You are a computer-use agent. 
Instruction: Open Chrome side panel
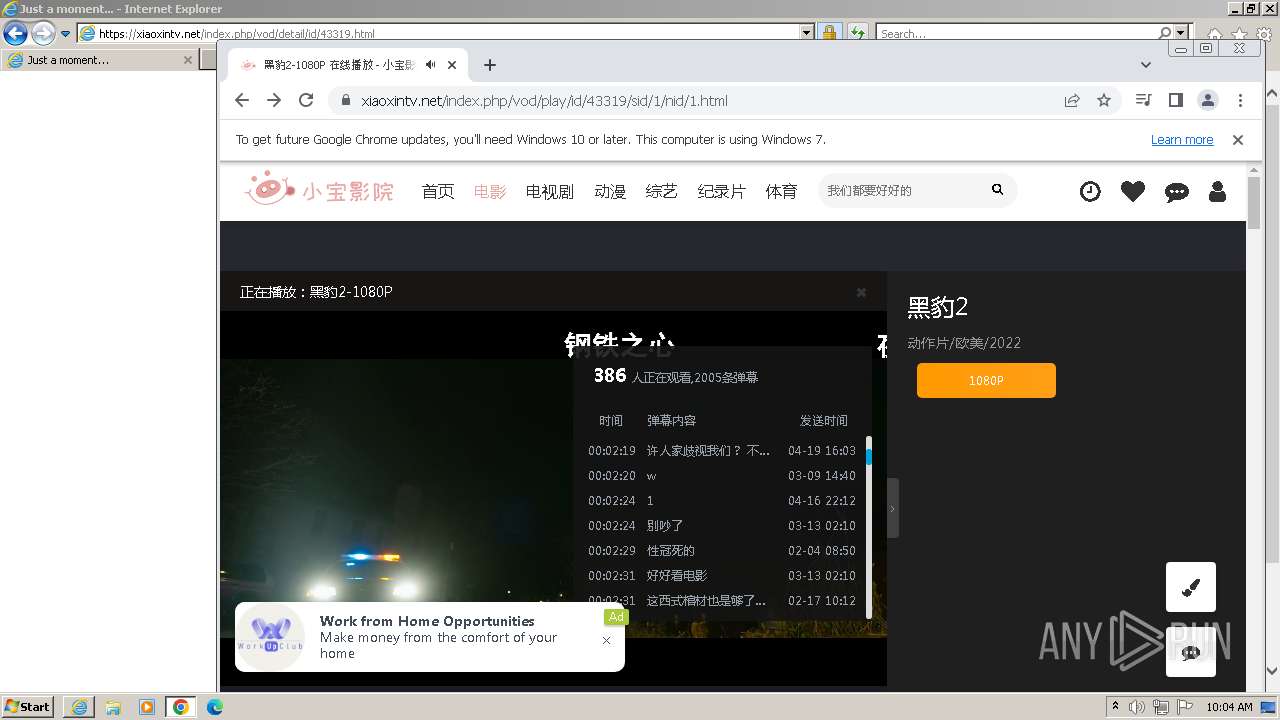point(1176,100)
